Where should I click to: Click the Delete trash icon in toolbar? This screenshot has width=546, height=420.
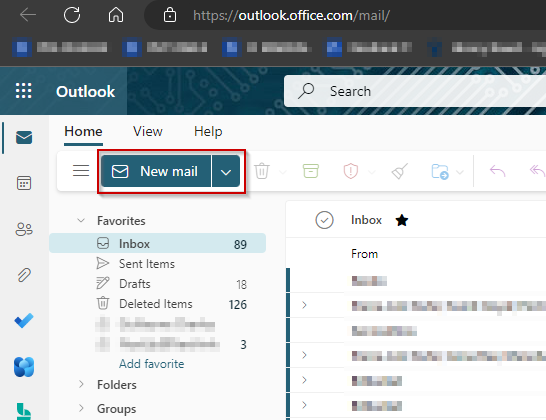pos(262,171)
